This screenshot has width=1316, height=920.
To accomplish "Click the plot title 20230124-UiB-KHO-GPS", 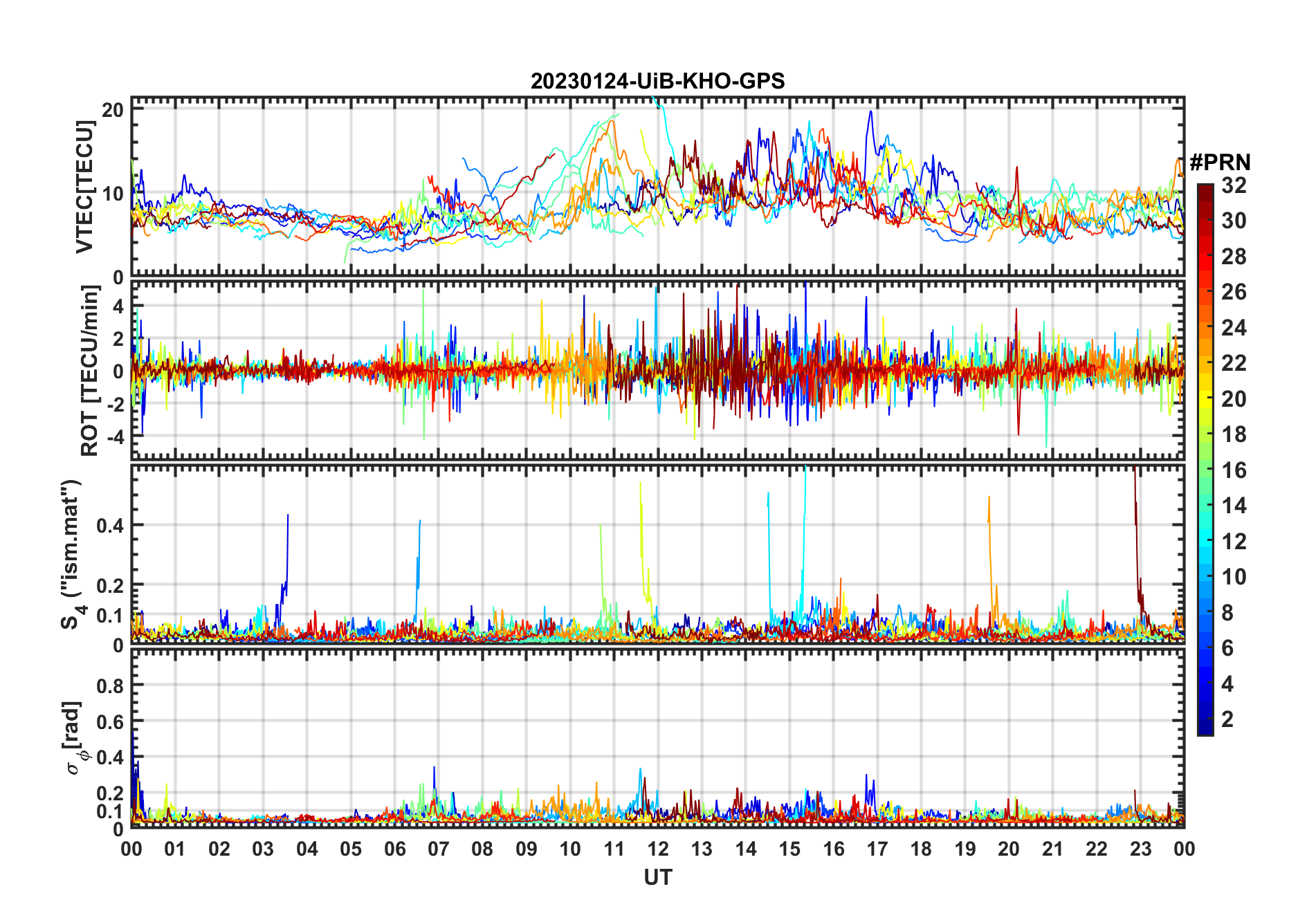I will point(657,81).
